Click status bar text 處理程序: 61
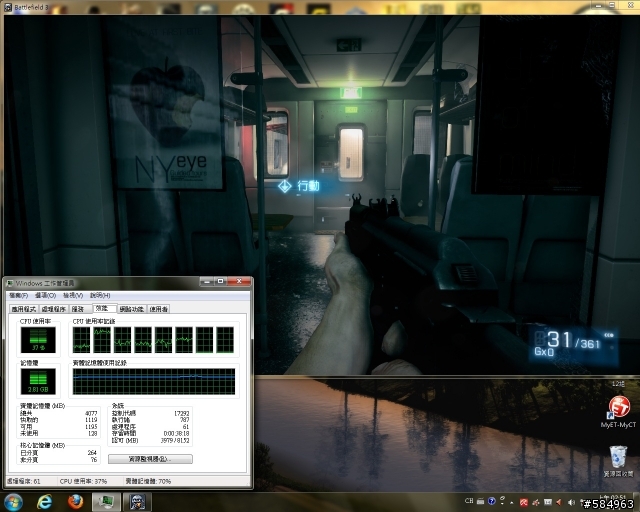This screenshot has height=512, width=640. tap(24, 481)
